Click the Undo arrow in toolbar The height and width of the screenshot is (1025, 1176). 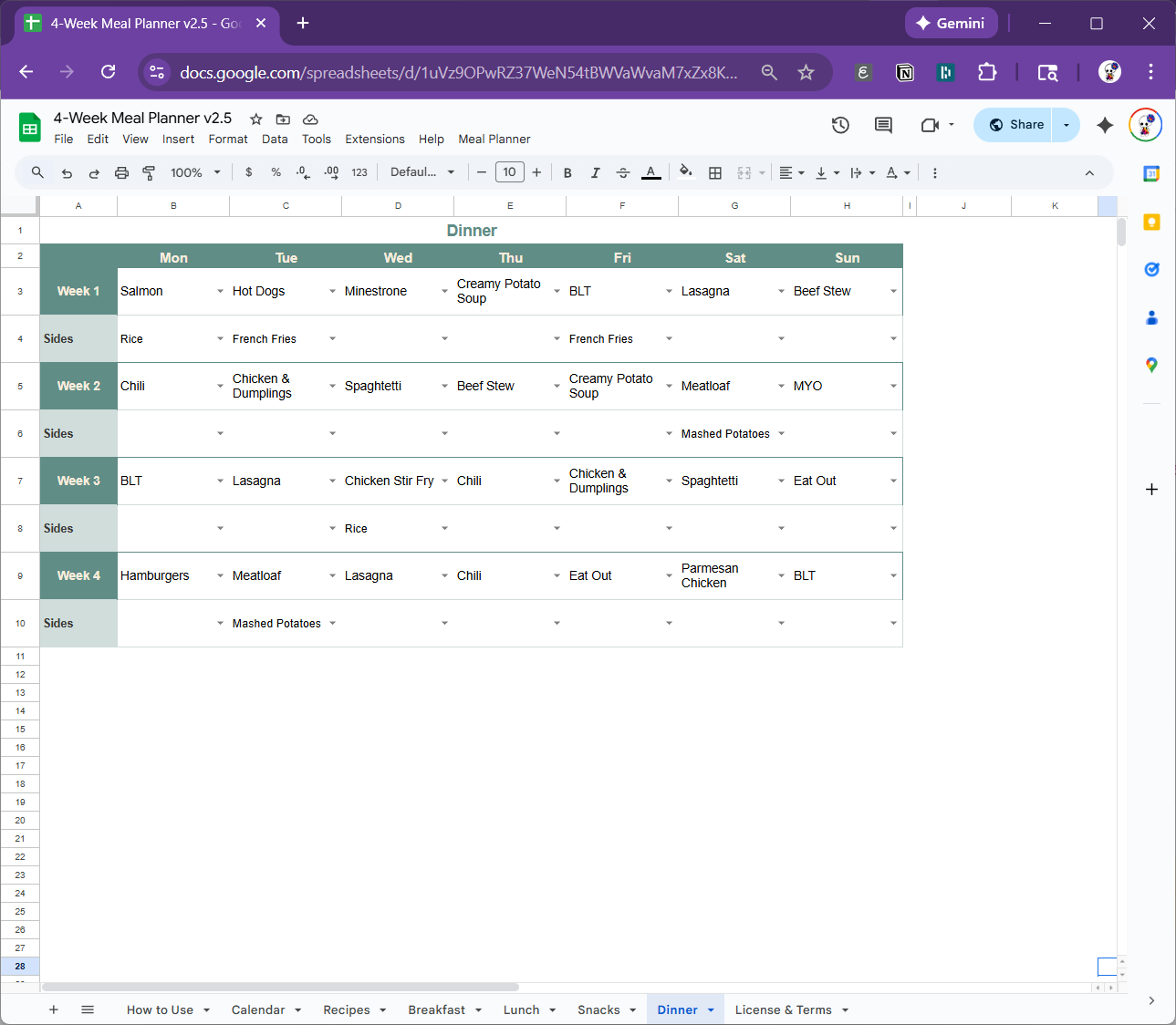click(x=67, y=172)
